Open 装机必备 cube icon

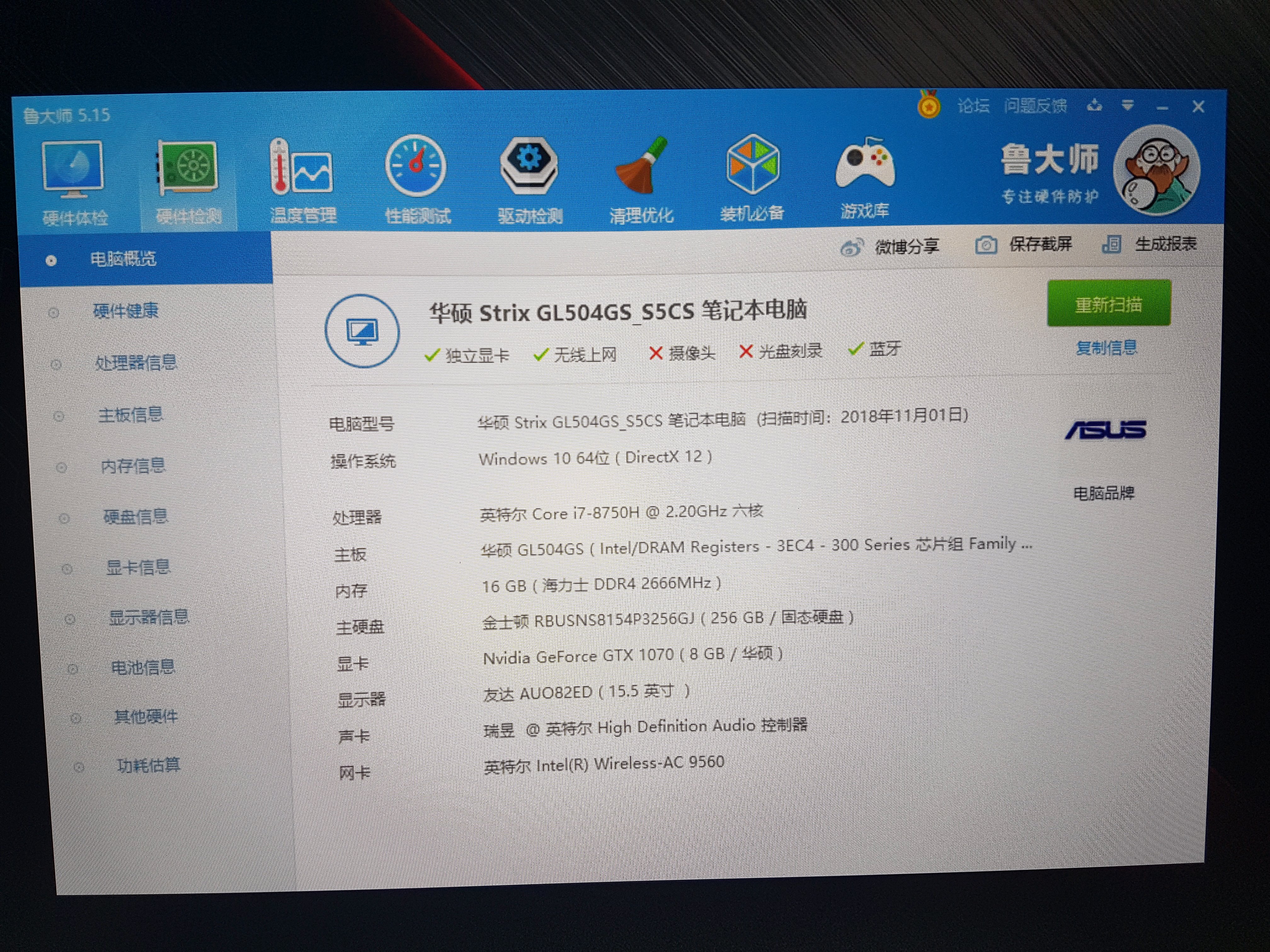pyautogui.click(x=752, y=178)
